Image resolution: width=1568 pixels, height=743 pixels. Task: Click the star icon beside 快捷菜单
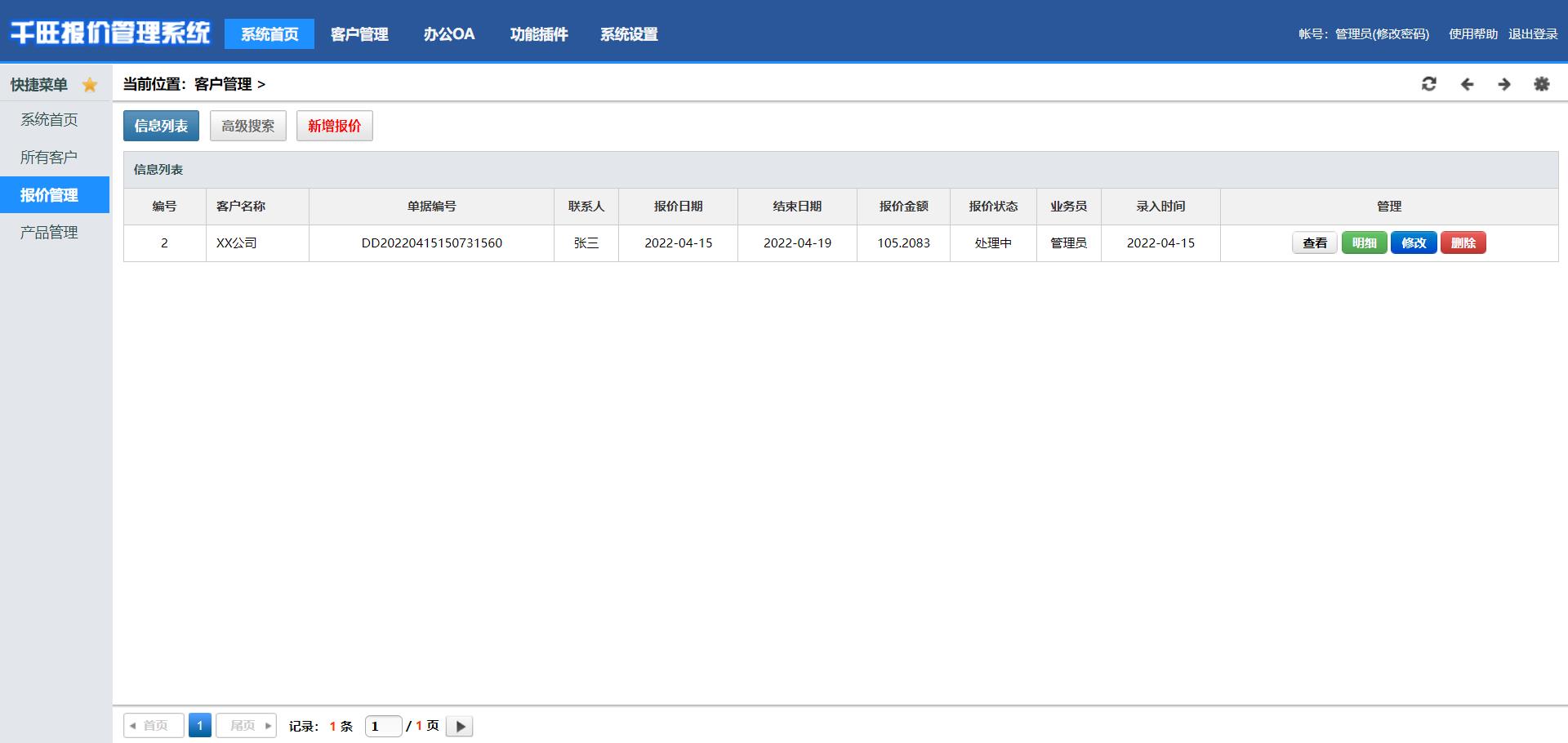(x=90, y=85)
